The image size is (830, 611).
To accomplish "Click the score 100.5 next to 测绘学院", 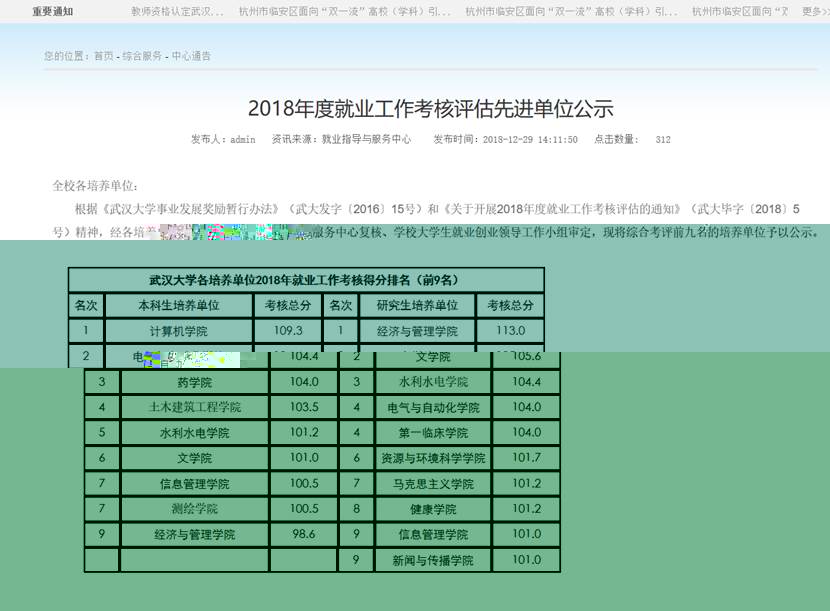I will click(304, 509).
